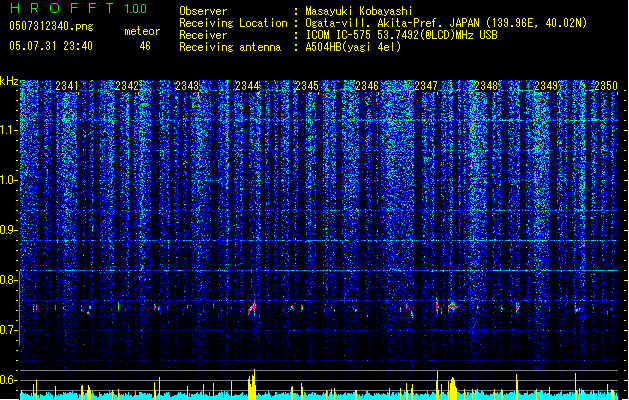
Task: Click the HROFFT program title
Action: coord(63,8)
